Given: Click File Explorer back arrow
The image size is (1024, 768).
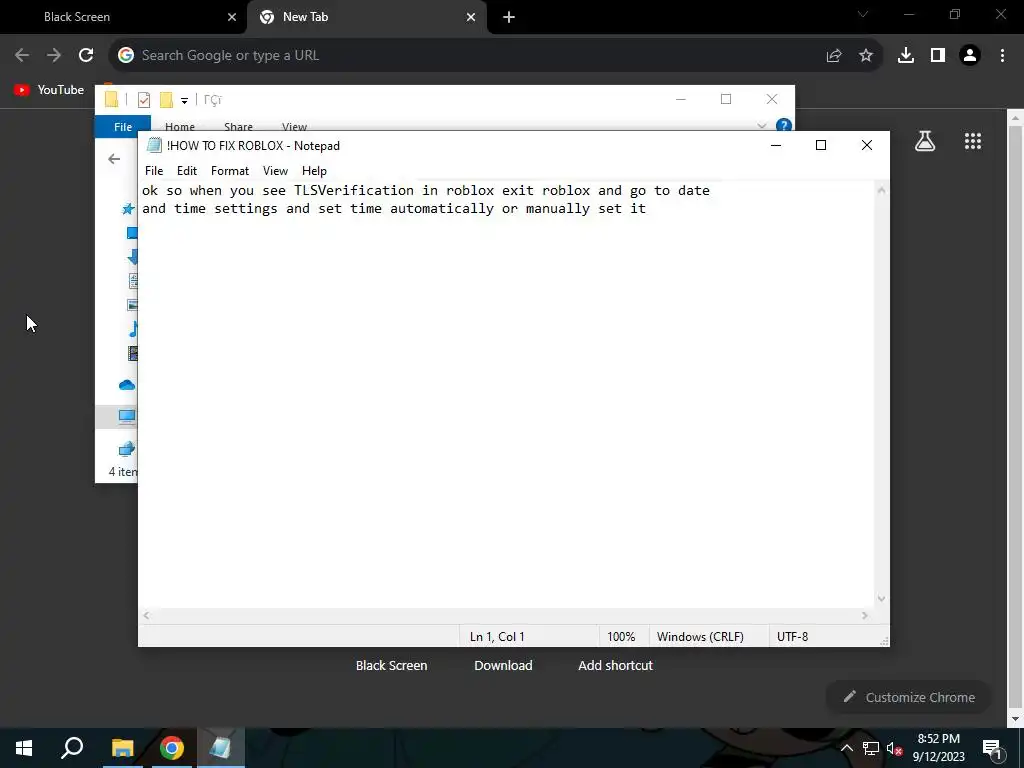Looking at the screenshot, I should coord(114,159).
